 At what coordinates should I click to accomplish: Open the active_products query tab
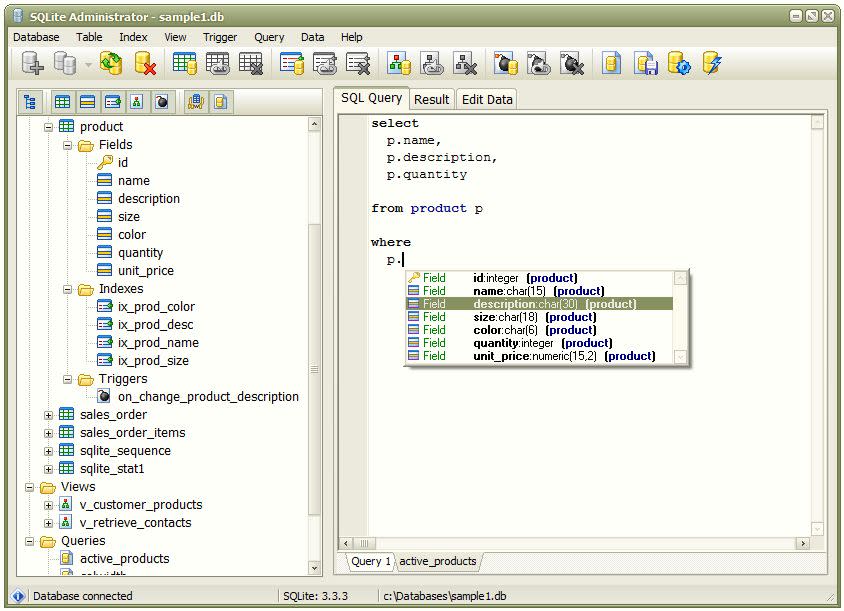438,561
